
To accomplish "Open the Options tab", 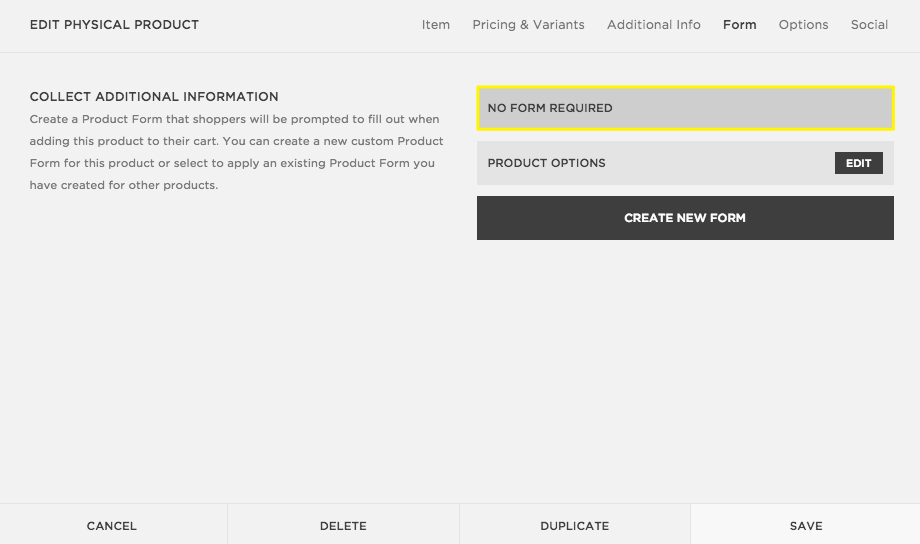I will [803, 25].
